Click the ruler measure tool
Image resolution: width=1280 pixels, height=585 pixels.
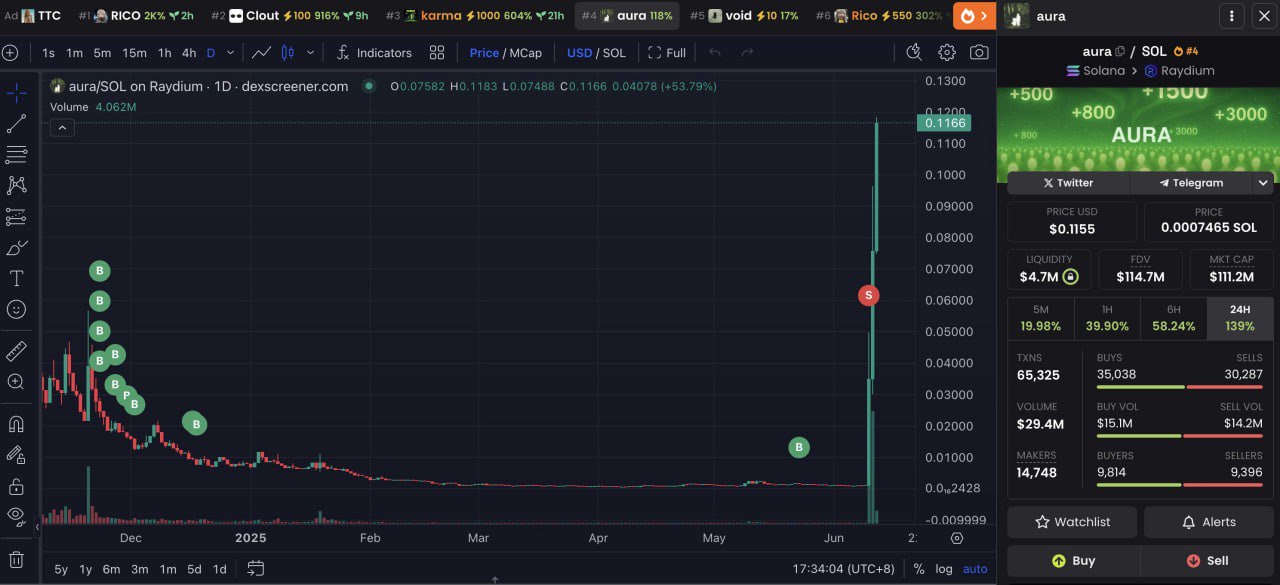[16, 351]
